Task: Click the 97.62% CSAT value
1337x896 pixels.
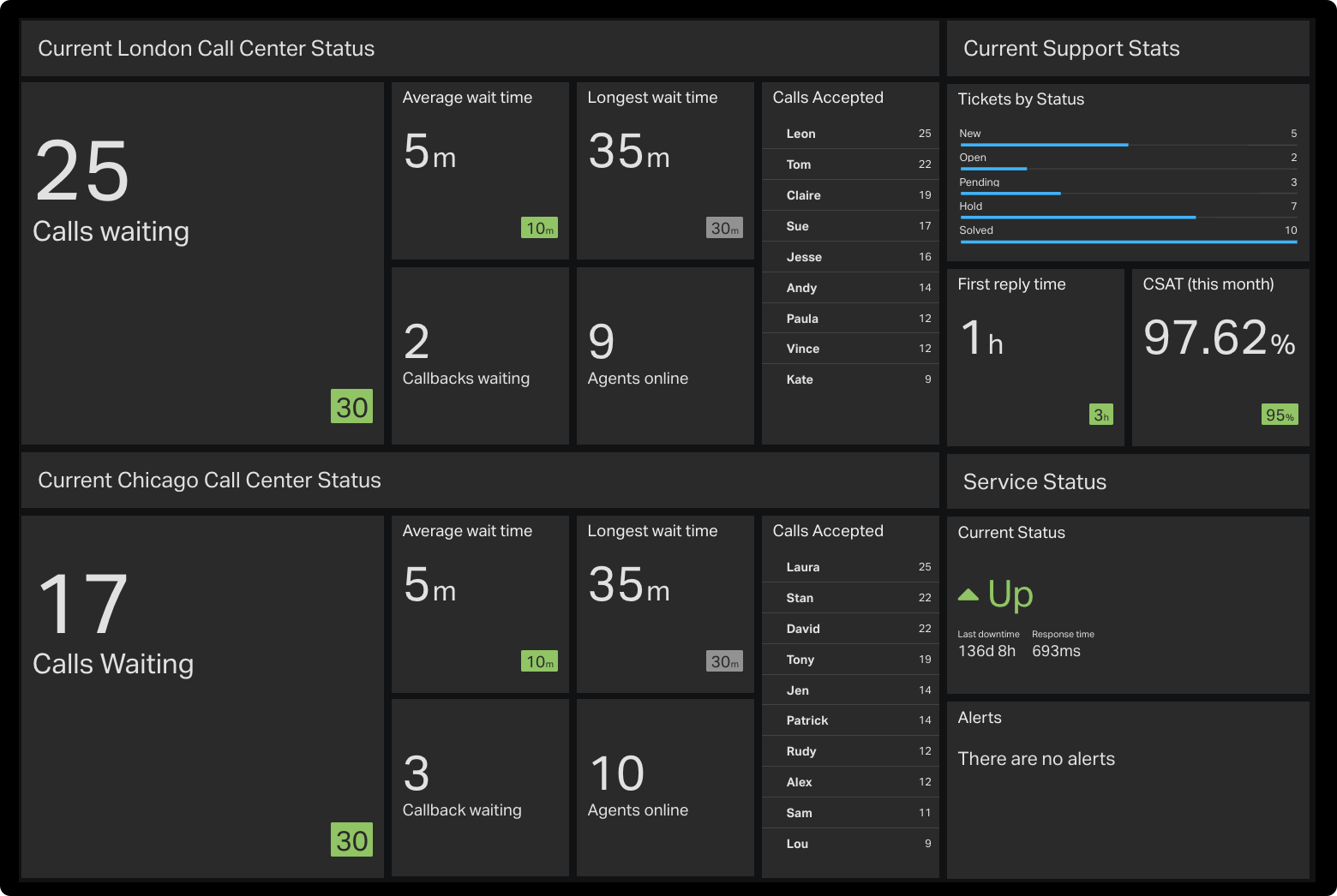Action: tap(1208, 337)
